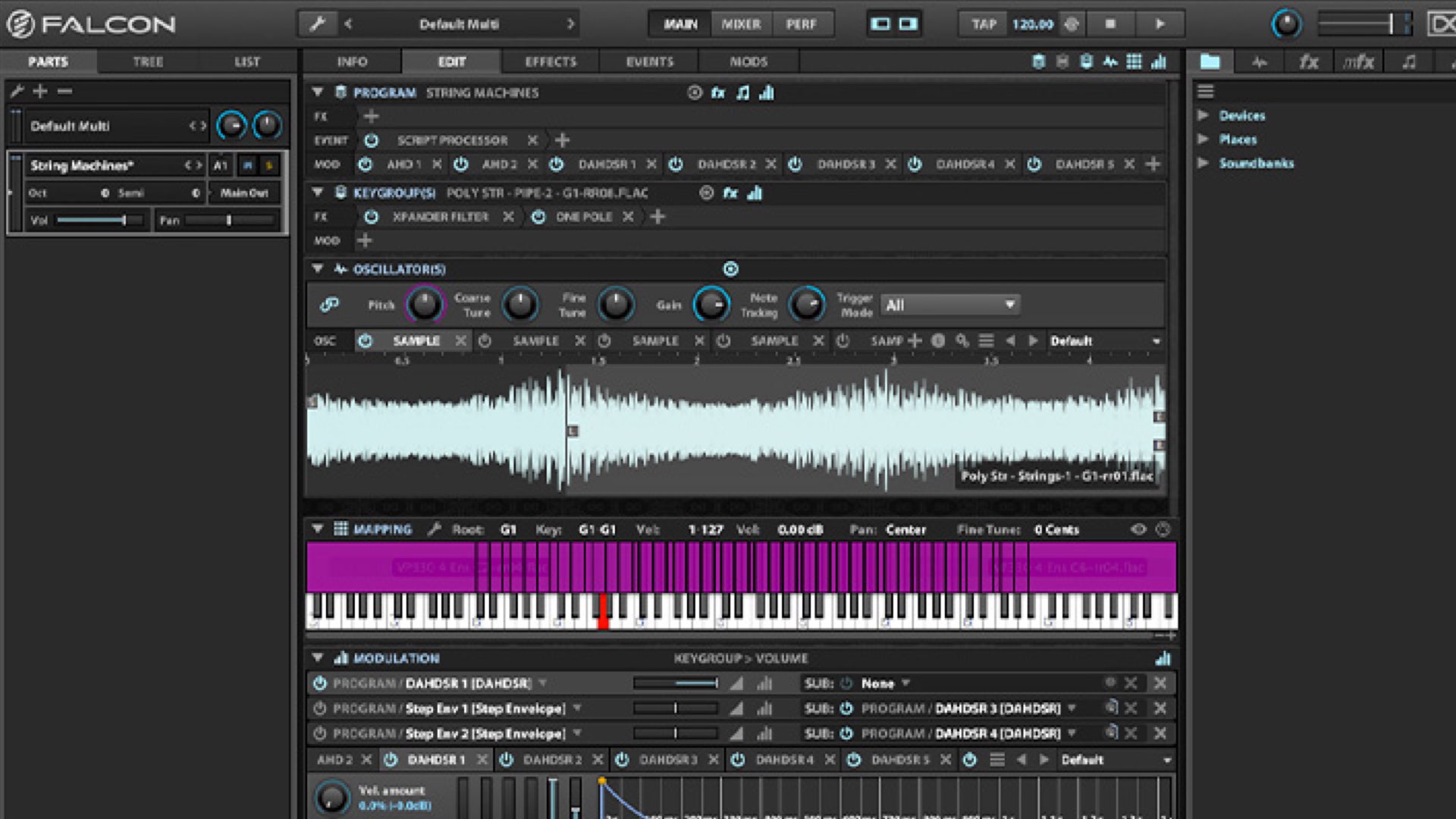Expand the MODULATION section disclosure triangle
This screenshot has height=819, width=1456.
pyautogui.click(x=319, y=658)
